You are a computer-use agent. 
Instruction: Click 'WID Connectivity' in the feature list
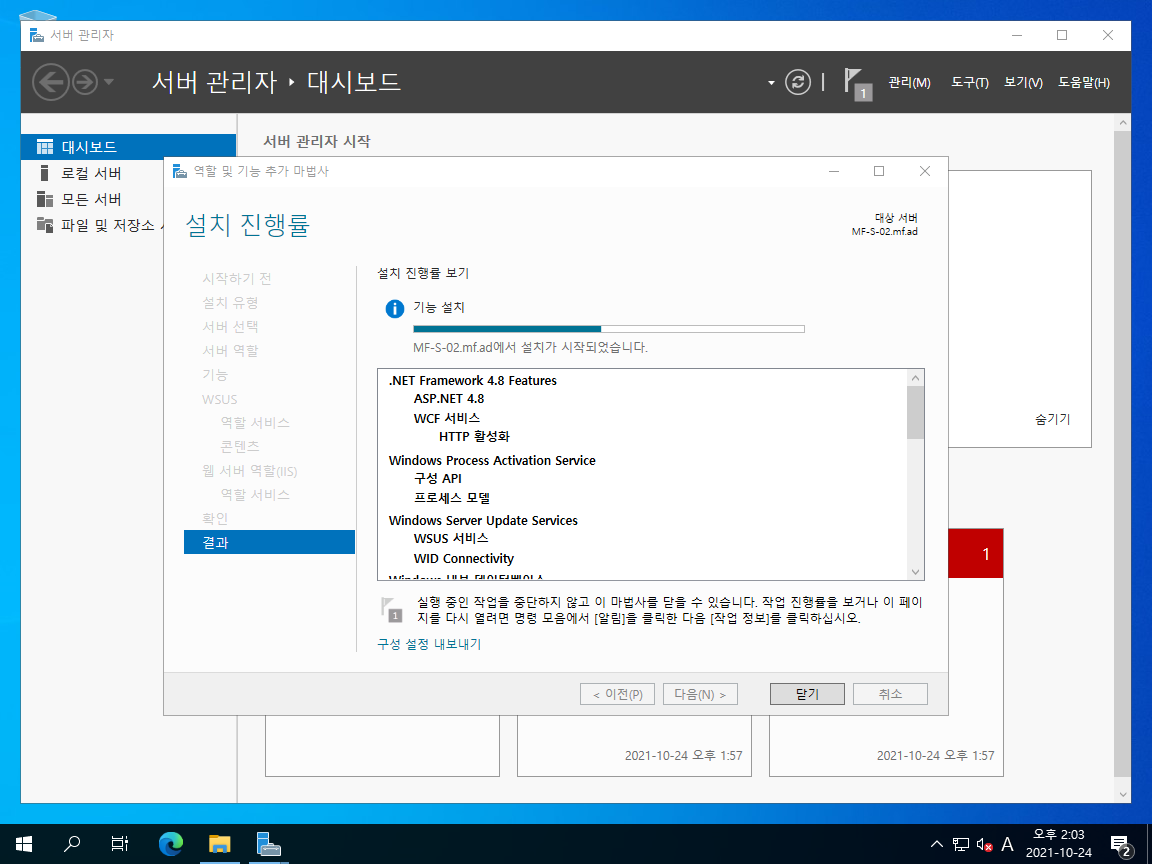click(464, 558)
